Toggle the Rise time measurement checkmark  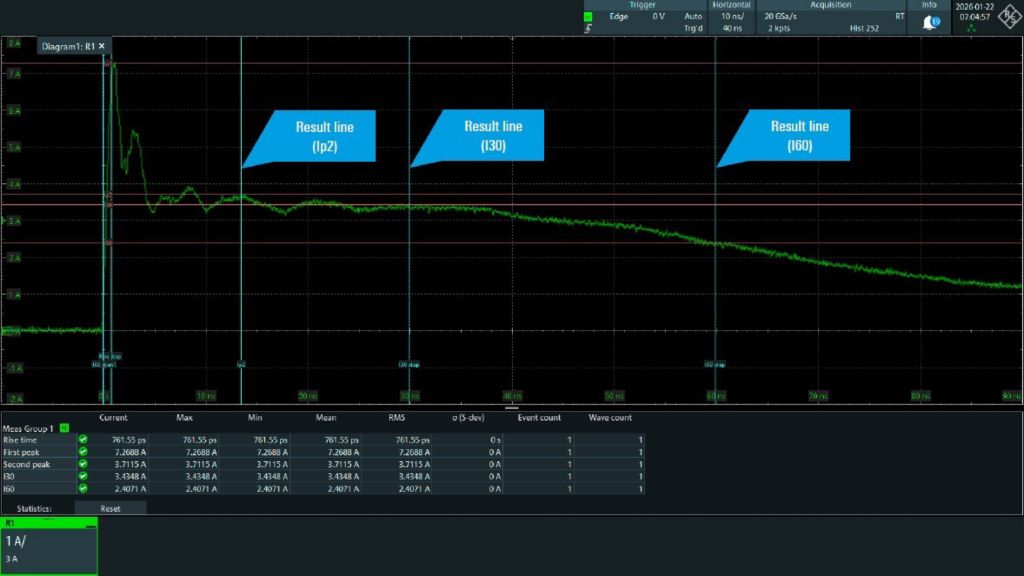[82, 438]
